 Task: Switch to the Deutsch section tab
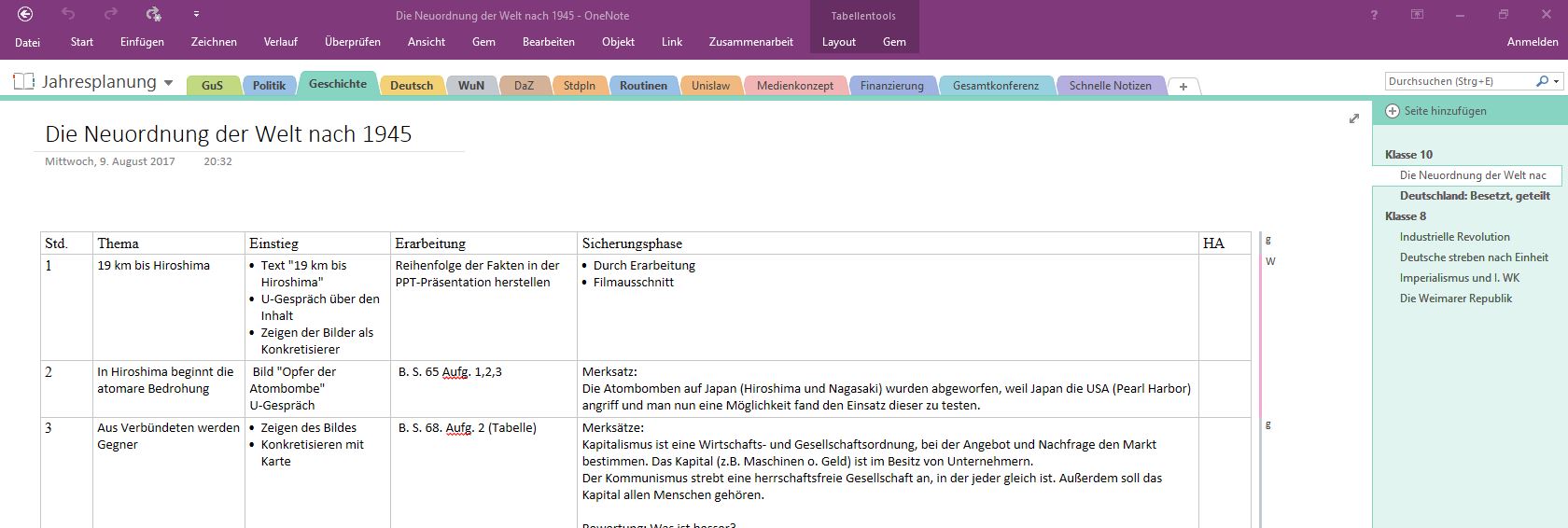point(412,86)
